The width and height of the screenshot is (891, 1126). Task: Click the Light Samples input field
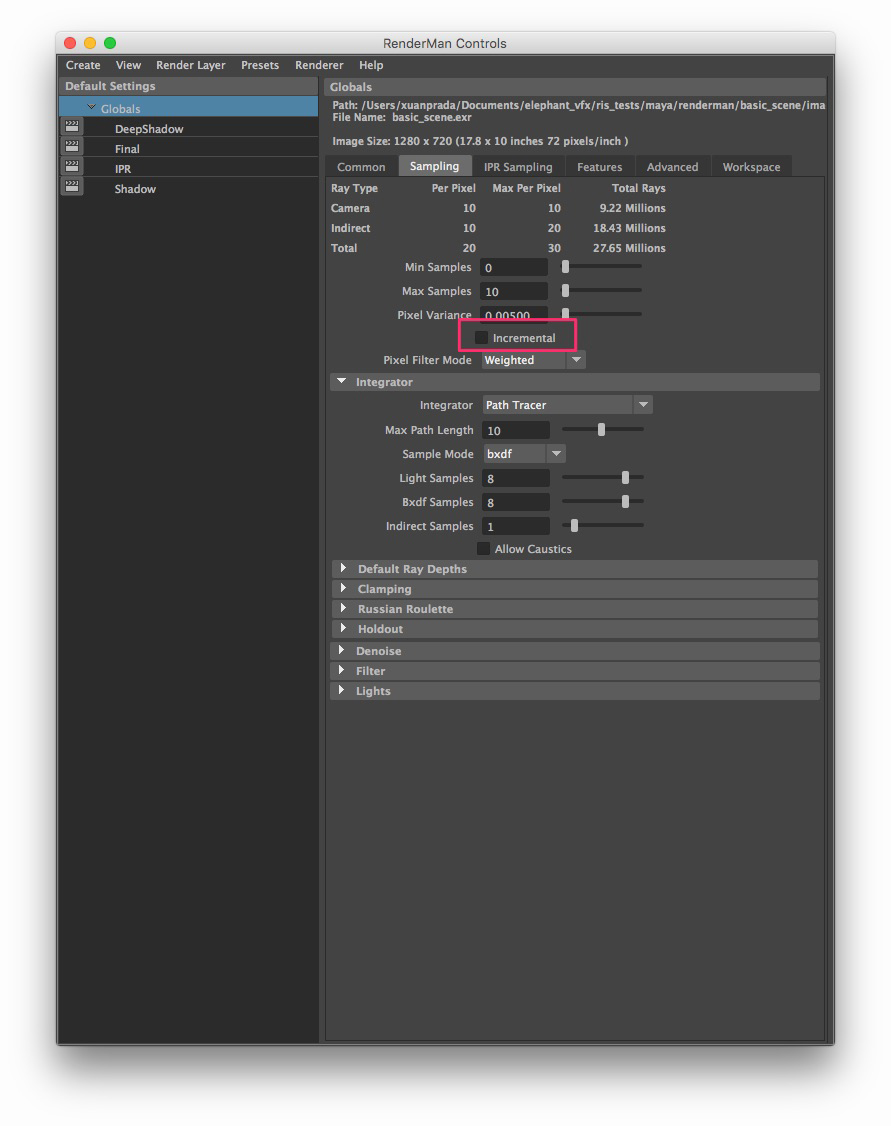pyautogui.click(x=516, y=478)
